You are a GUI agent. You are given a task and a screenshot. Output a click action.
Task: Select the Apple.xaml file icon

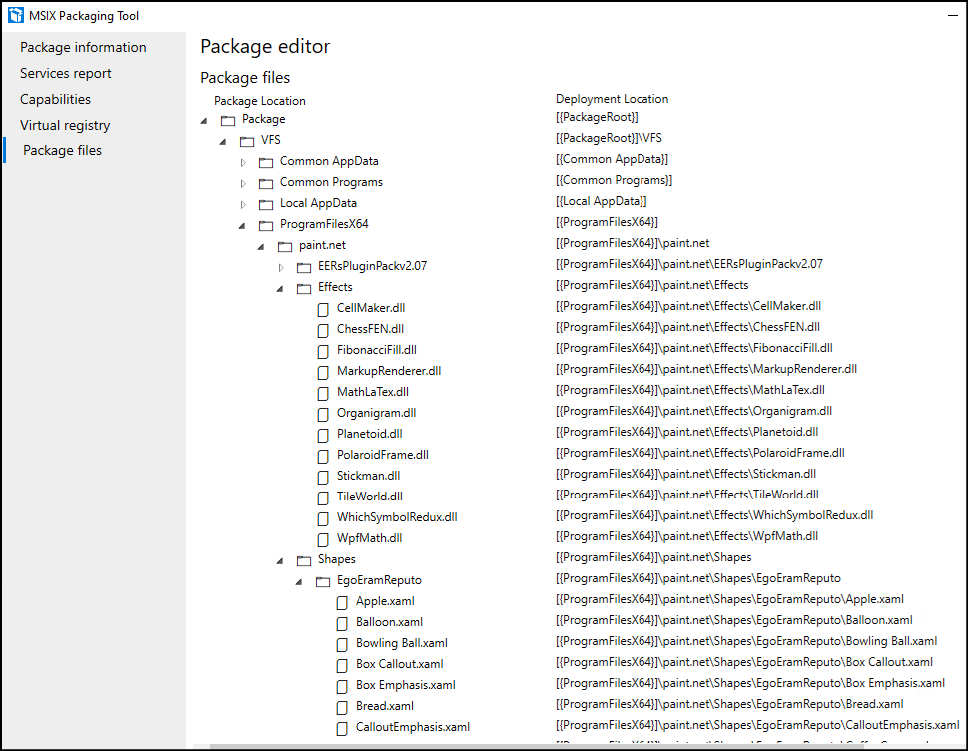(x=342, y=602)
